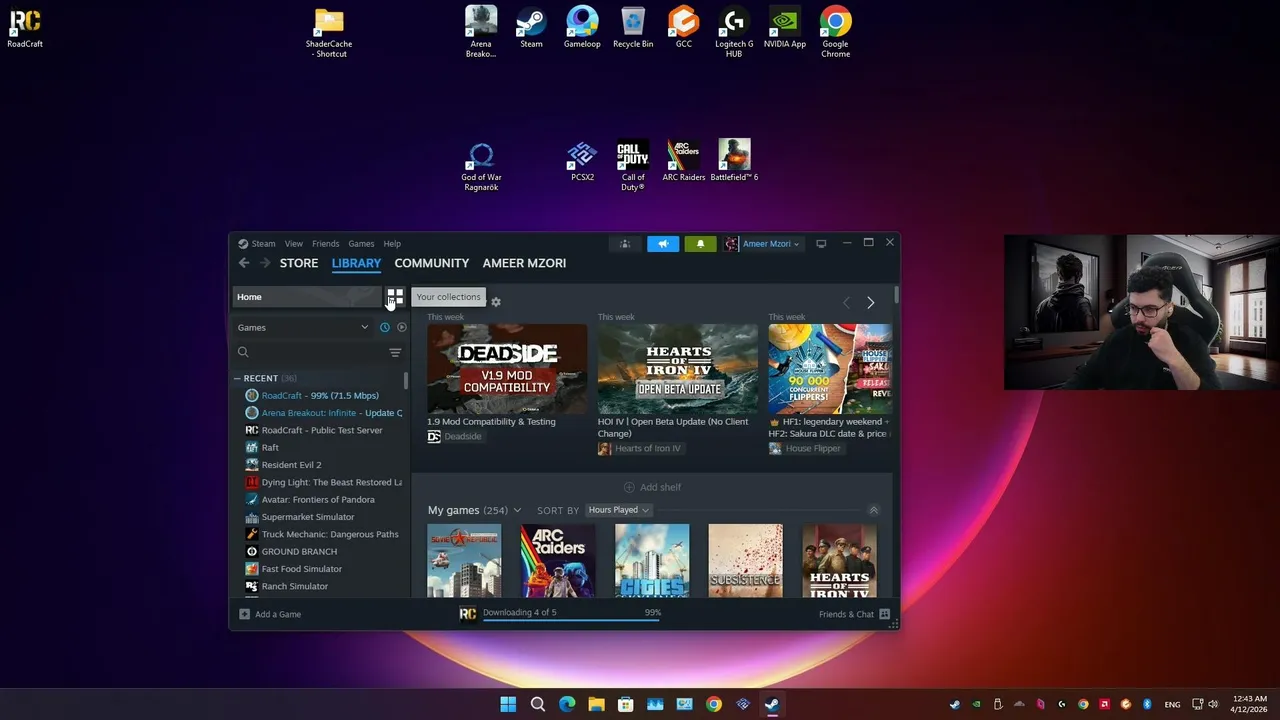Viewport: 1280px width, 720px height.
Task: Click Add shelf
Action: (652, 487)
